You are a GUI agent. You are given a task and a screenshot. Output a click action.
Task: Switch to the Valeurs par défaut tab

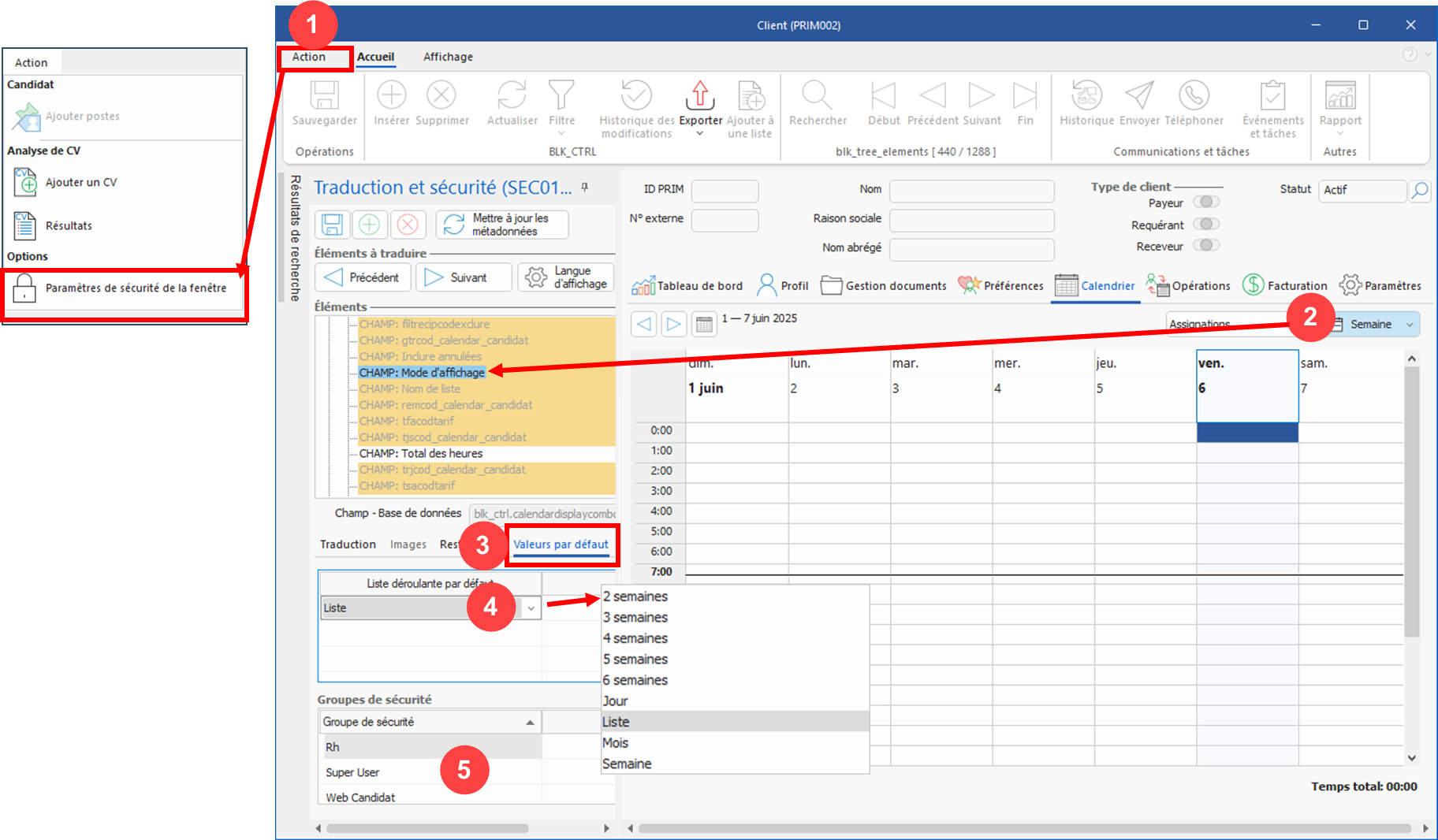pyautogui.click(x=561, y=545)
